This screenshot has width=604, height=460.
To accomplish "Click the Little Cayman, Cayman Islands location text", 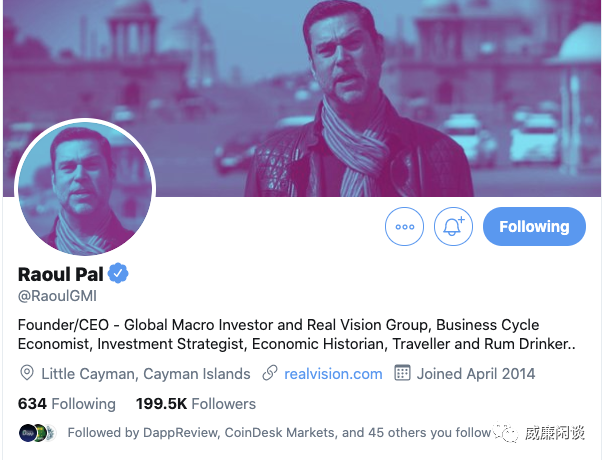I will tap(145, 373).
